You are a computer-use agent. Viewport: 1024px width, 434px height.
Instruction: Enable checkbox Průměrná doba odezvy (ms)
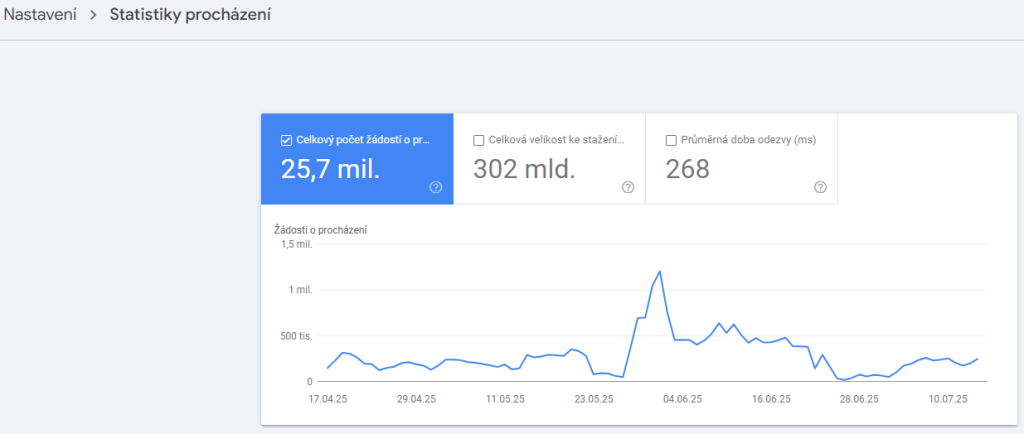(x=671, y=140)
